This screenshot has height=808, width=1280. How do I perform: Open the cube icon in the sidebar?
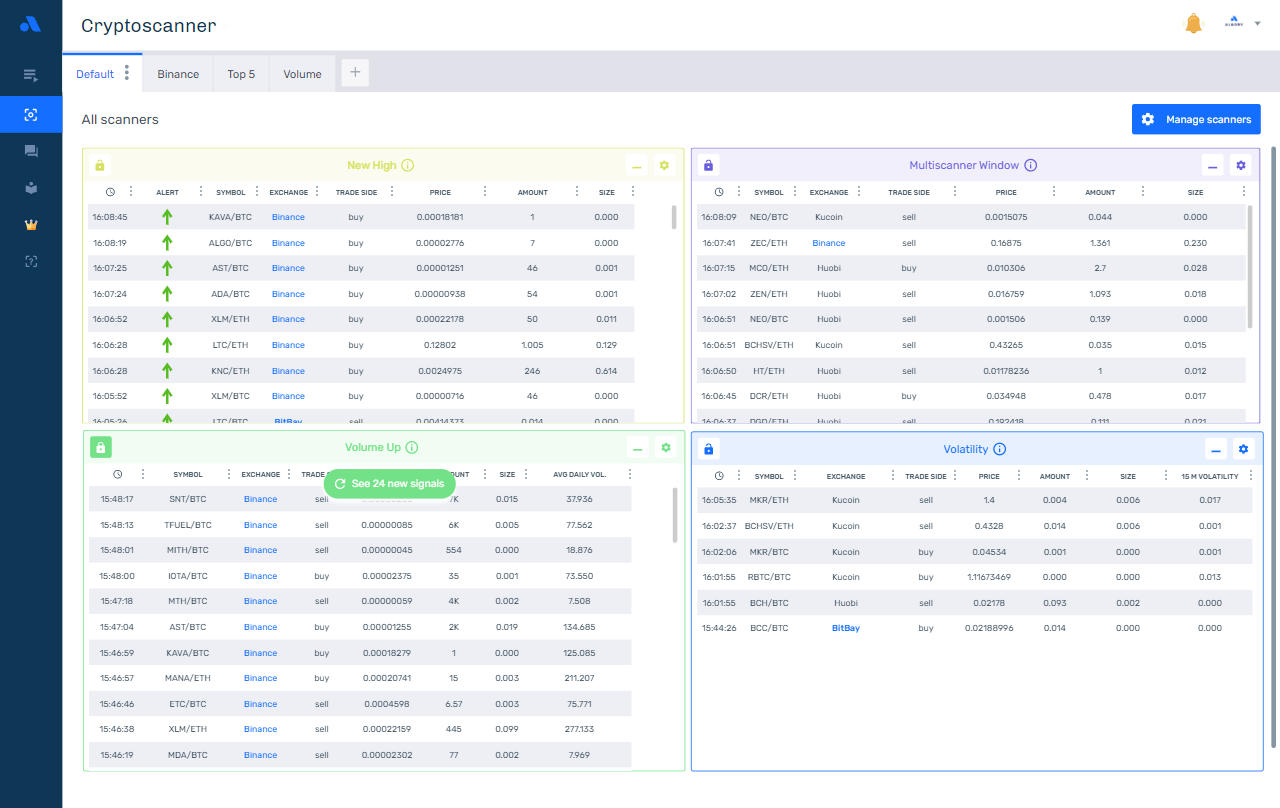[x=31, y=187]
